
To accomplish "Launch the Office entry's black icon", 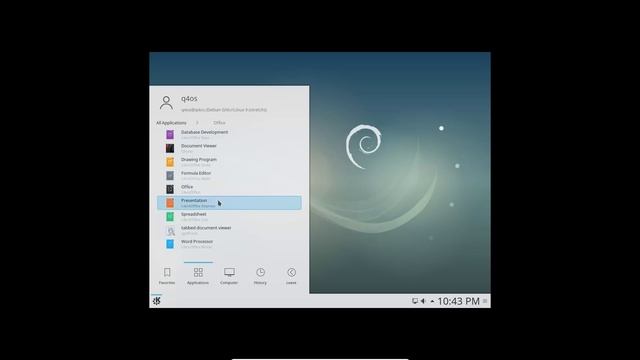I will (170, 189).
